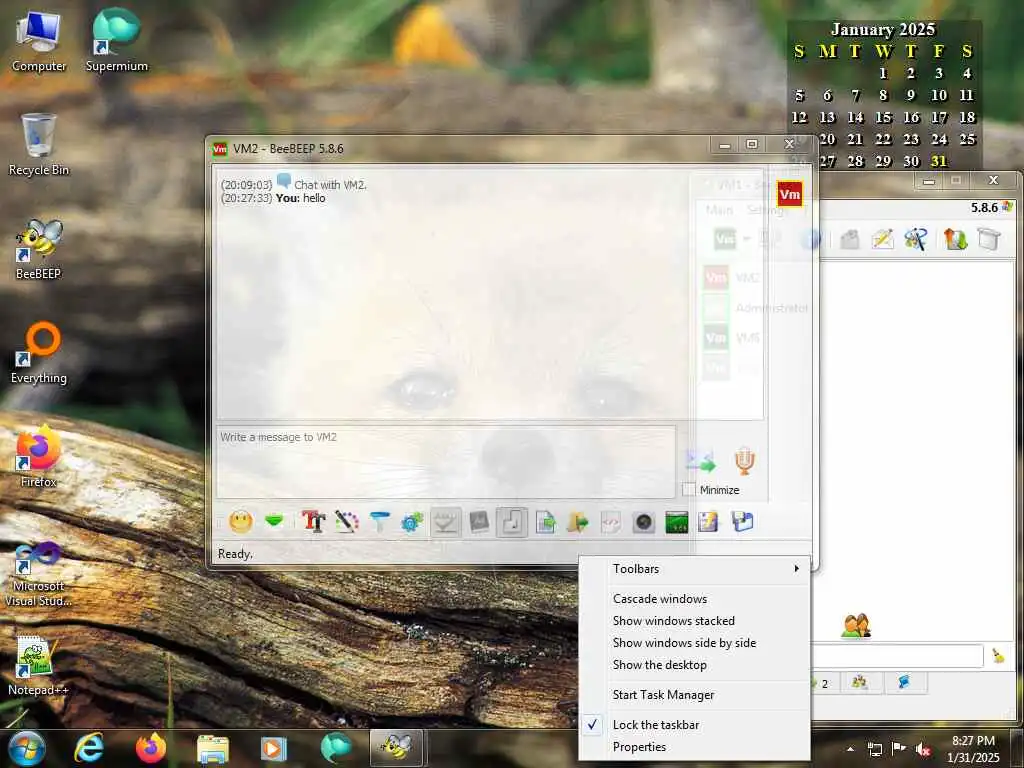Show hidden tray icons arrow
The height and width of the screenshot is (768, 1024).
tap(850, 749)
